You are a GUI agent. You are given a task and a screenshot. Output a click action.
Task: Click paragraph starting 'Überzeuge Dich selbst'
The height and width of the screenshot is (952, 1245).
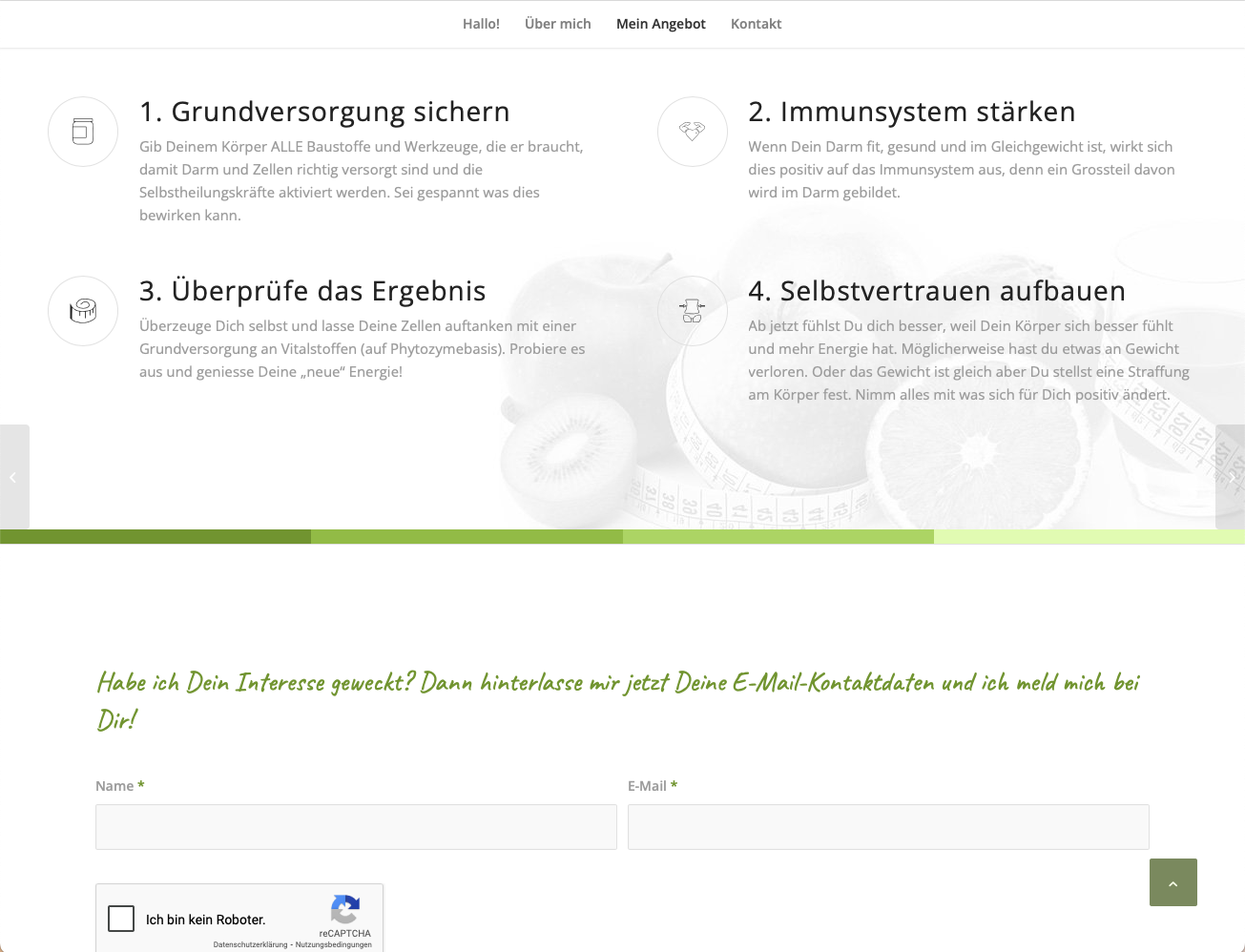[363, 349]
